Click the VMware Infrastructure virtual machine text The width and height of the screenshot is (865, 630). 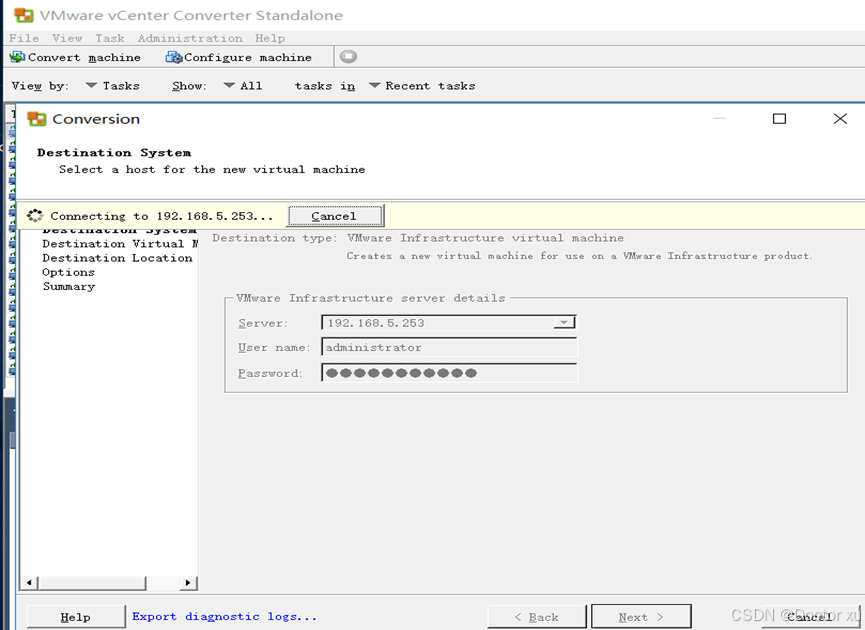point(485,238)
